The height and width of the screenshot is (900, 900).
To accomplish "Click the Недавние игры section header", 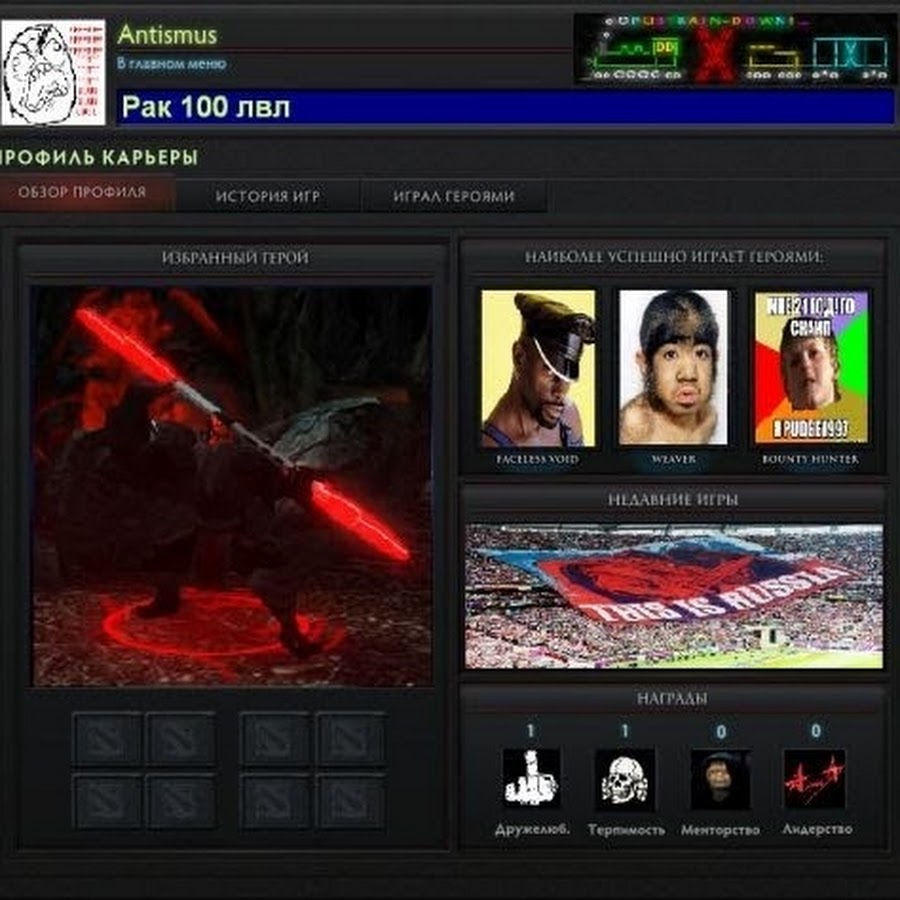I will pos(673,499).
